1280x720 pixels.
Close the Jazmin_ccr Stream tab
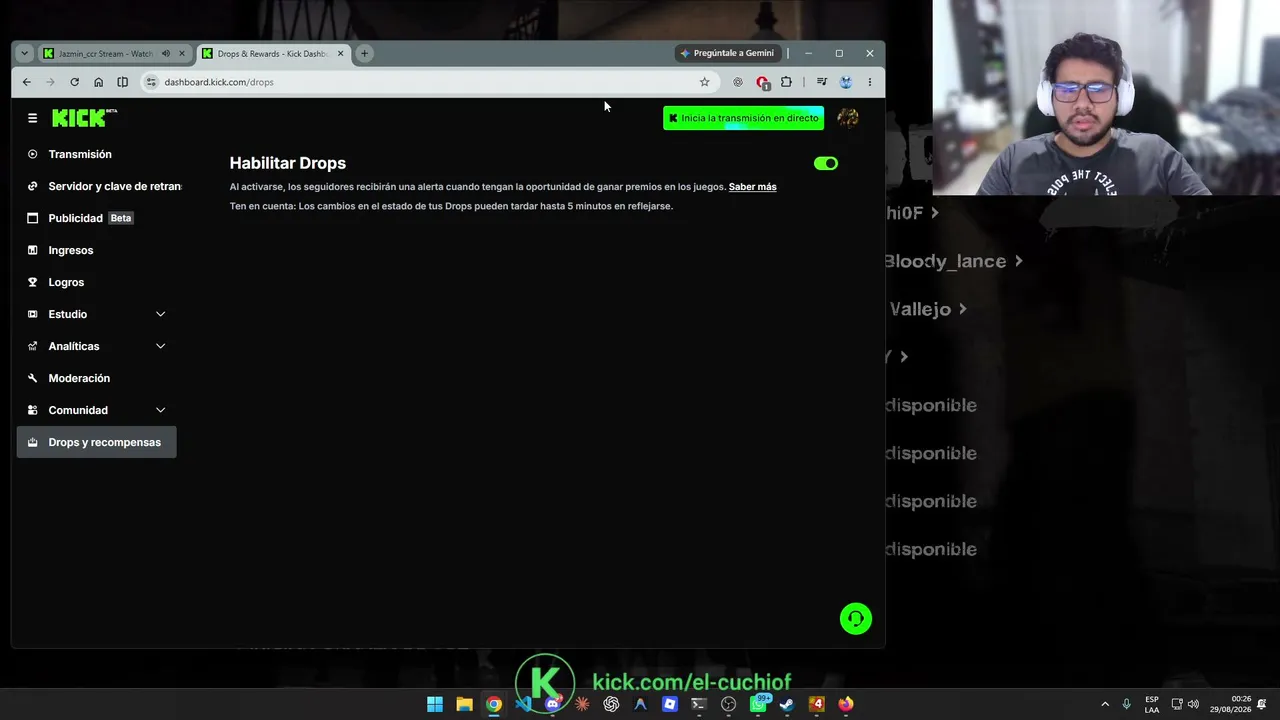point(181,53)
